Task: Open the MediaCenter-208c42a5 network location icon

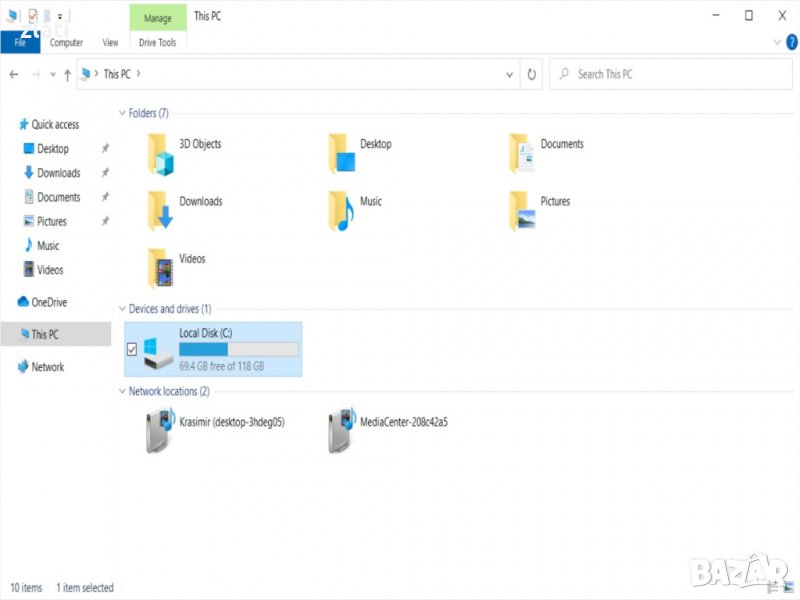Action: point(342,431)
